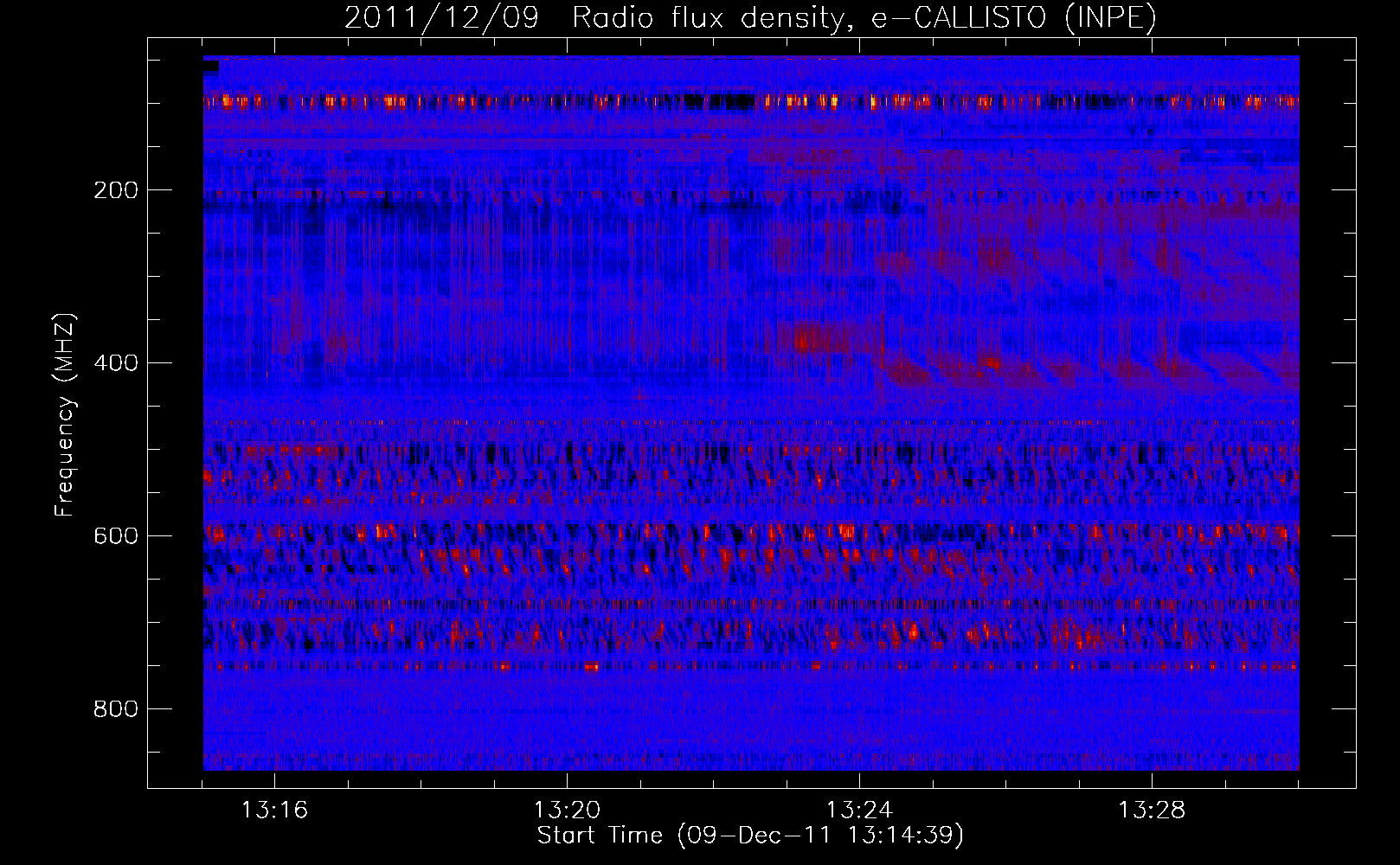Click the radio spectrogram image

751,413
